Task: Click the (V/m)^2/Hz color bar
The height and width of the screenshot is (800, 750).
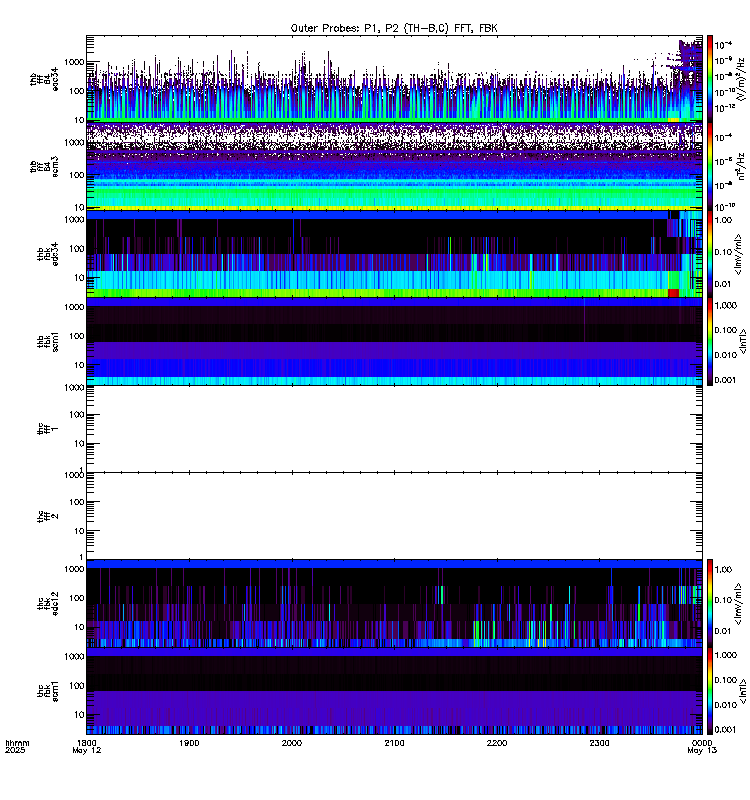Action: 709,79
